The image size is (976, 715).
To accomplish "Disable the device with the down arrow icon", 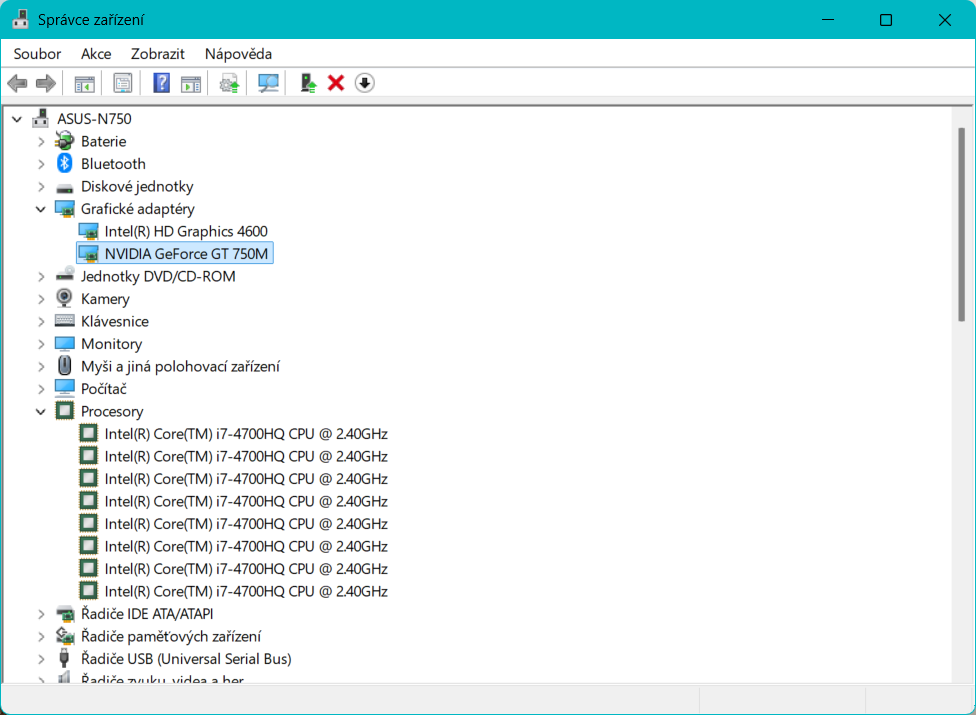I will click(x=365, y=83).
